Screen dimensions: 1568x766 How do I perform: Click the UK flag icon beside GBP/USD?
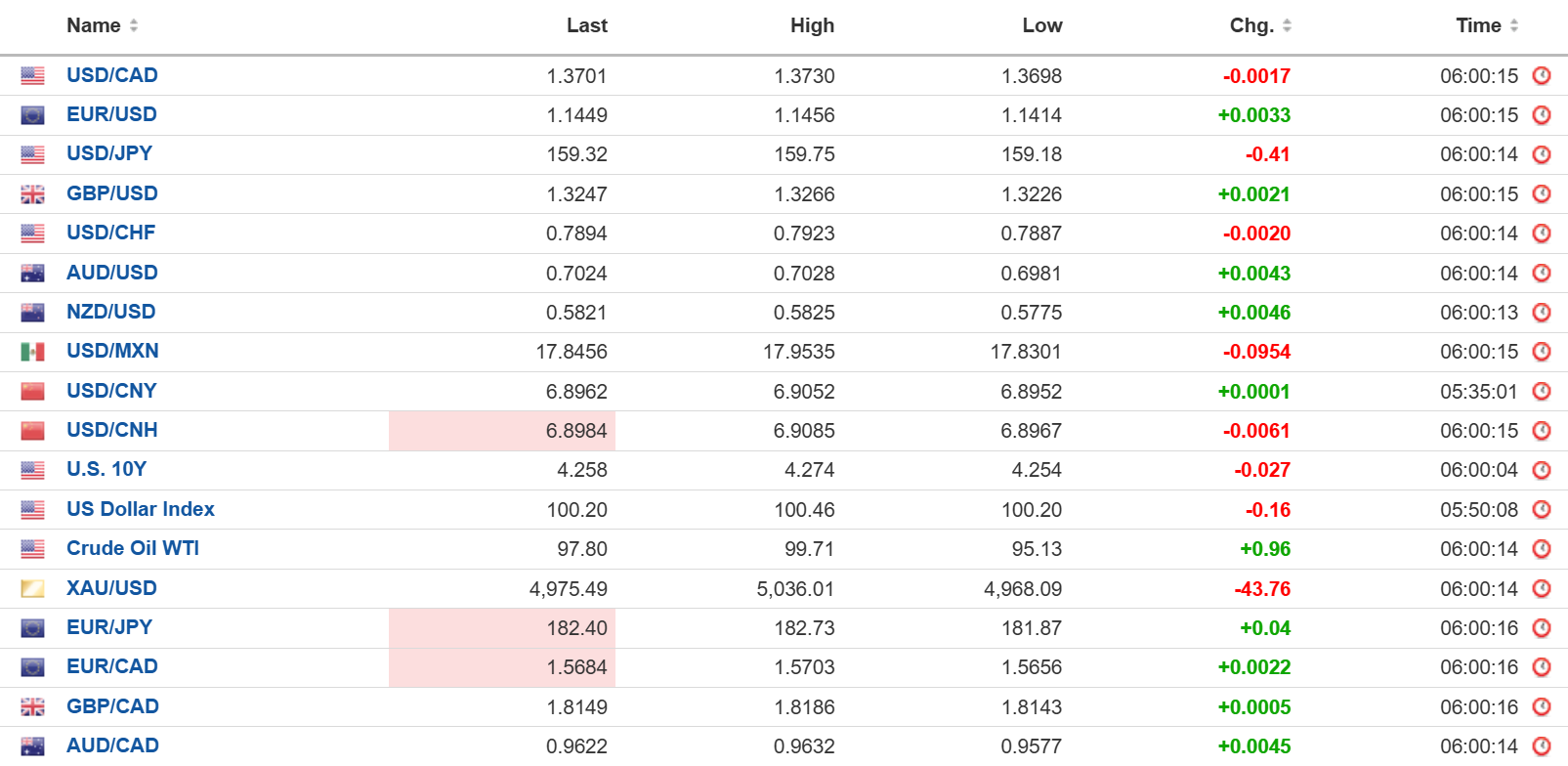[32, 194]
